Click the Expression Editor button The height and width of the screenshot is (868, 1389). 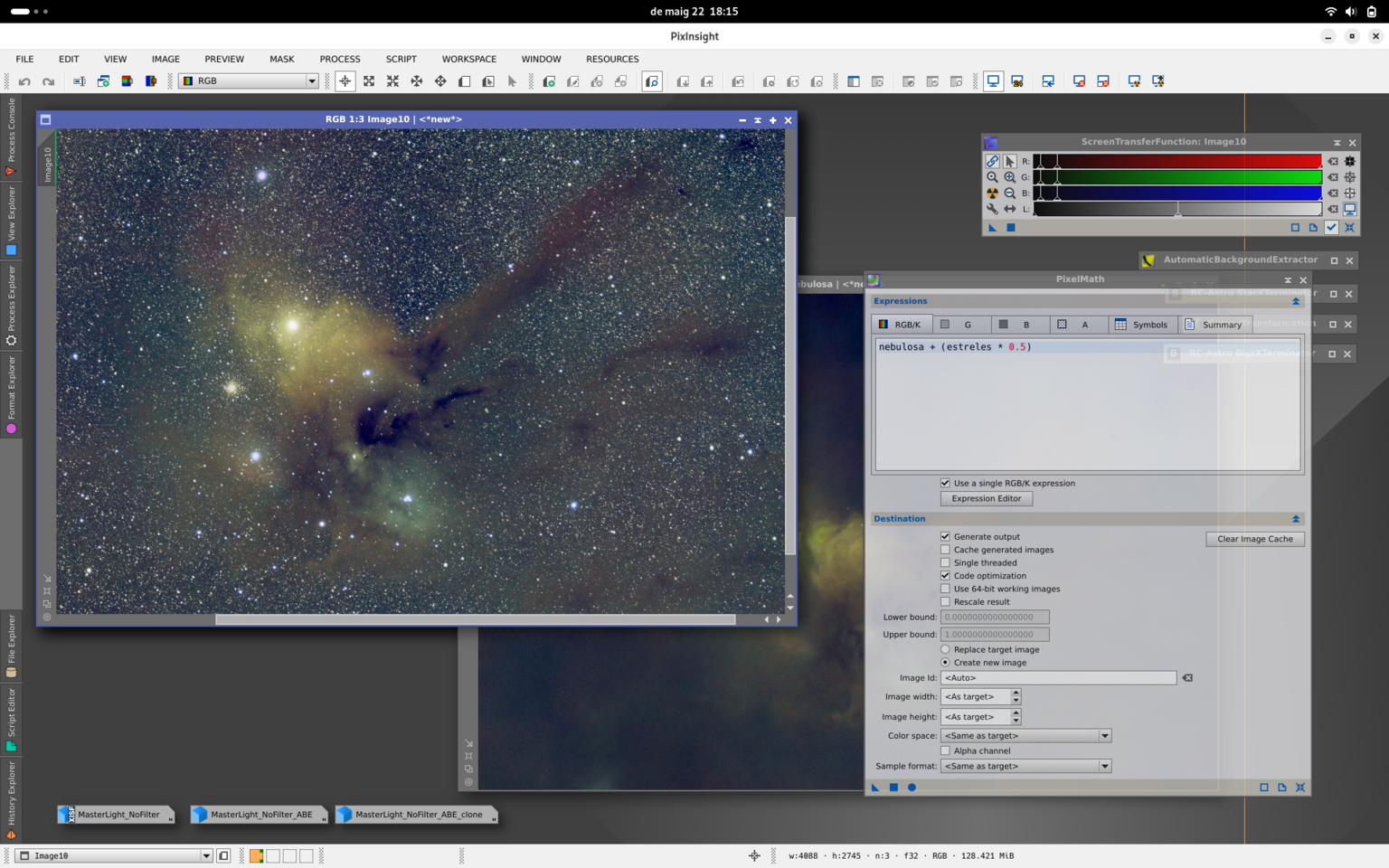pyautogui.click(x=986, y=499)
